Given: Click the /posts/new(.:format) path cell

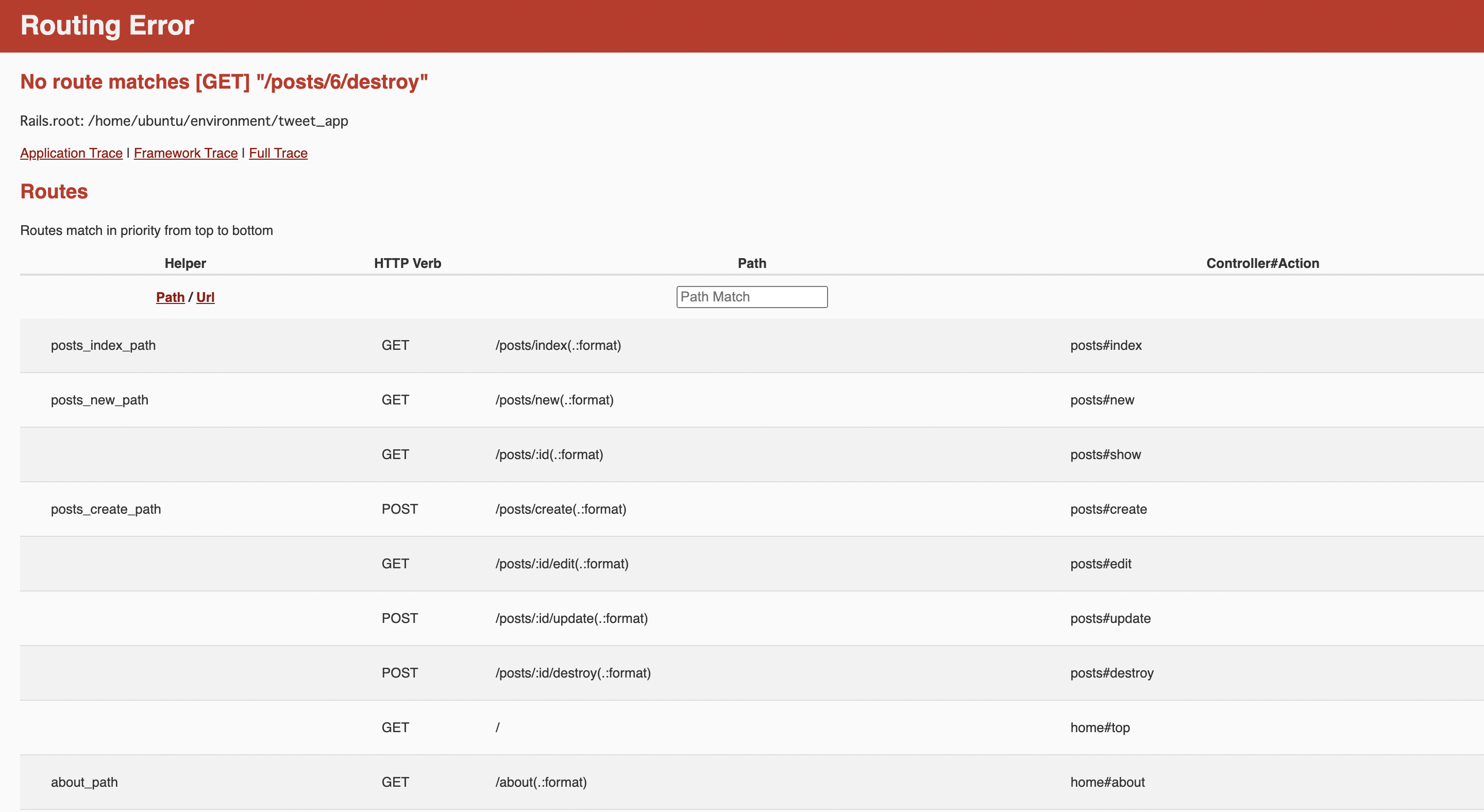Looking at the screenshot, I should pyautogui.click(x=554, y=400).
